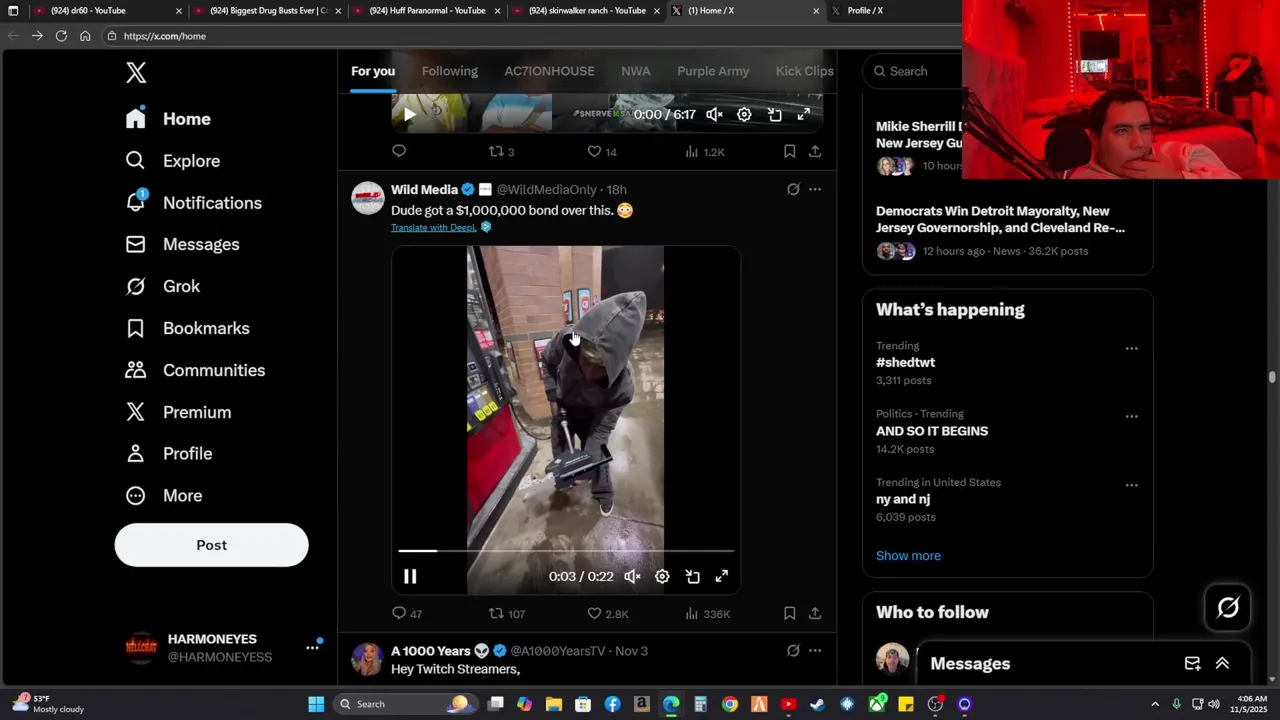Viewport: 1280px width, 720px height.
Task: Click the page vertical scrollbar thumb
Action: coord(1272,377)
